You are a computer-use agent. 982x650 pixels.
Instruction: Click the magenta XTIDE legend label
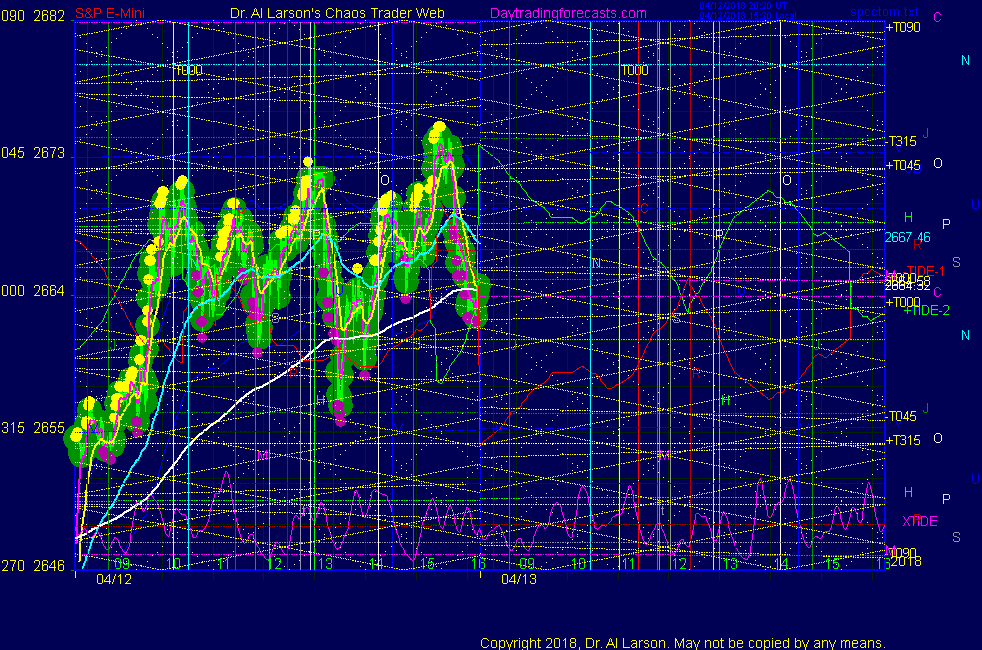pos(920,522)
